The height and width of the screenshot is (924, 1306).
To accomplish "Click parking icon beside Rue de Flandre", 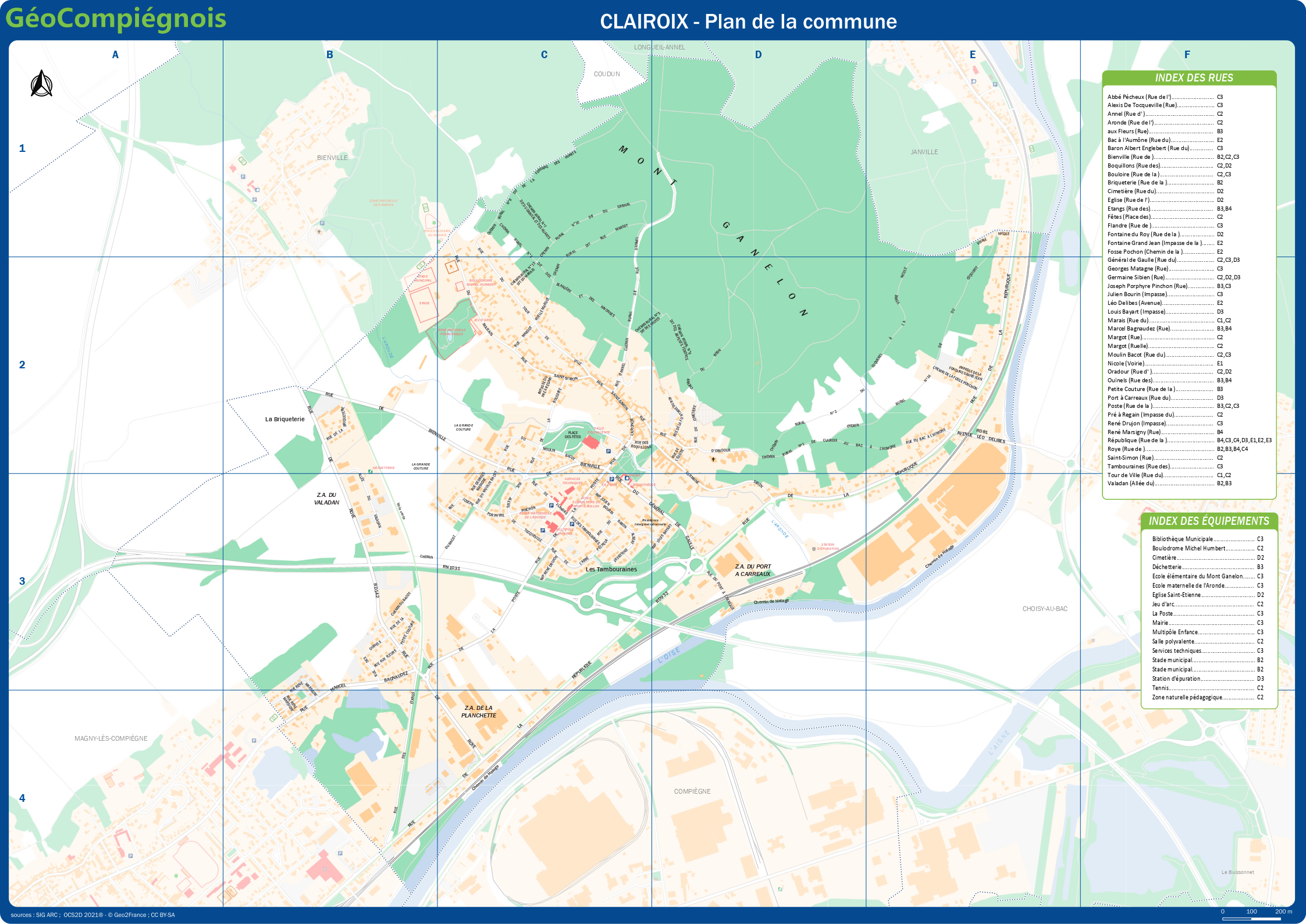I will tap(551, 506).
